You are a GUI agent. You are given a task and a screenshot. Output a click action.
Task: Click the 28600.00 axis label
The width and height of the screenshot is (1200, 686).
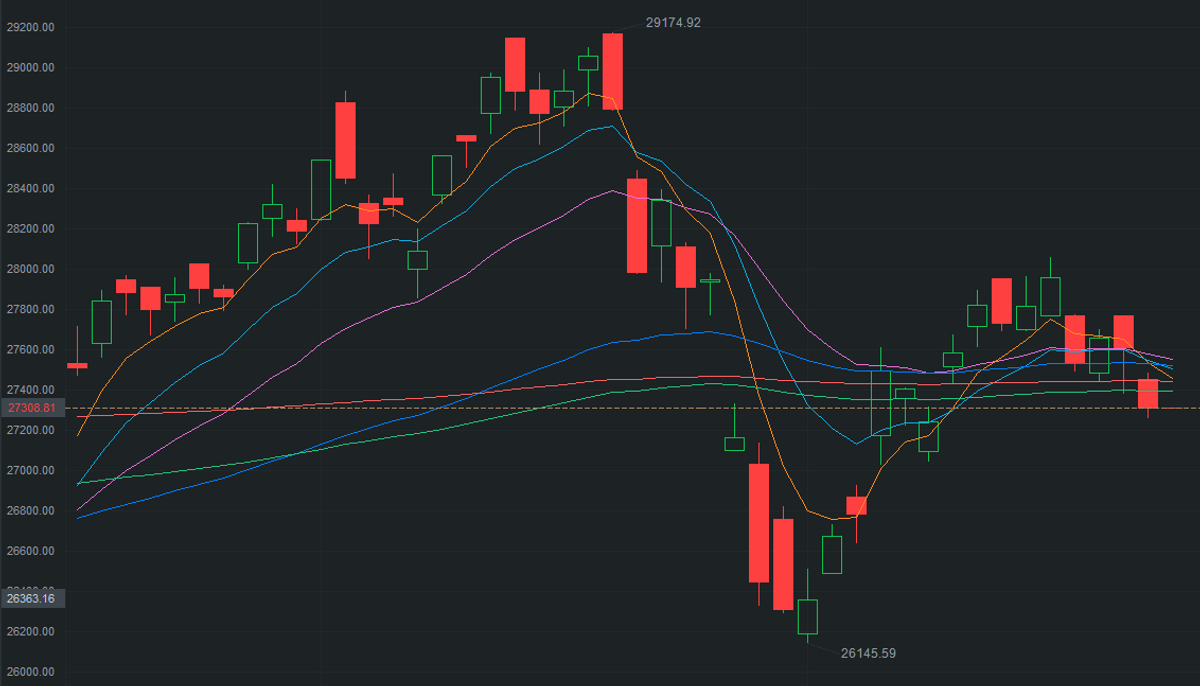[33, 148]
